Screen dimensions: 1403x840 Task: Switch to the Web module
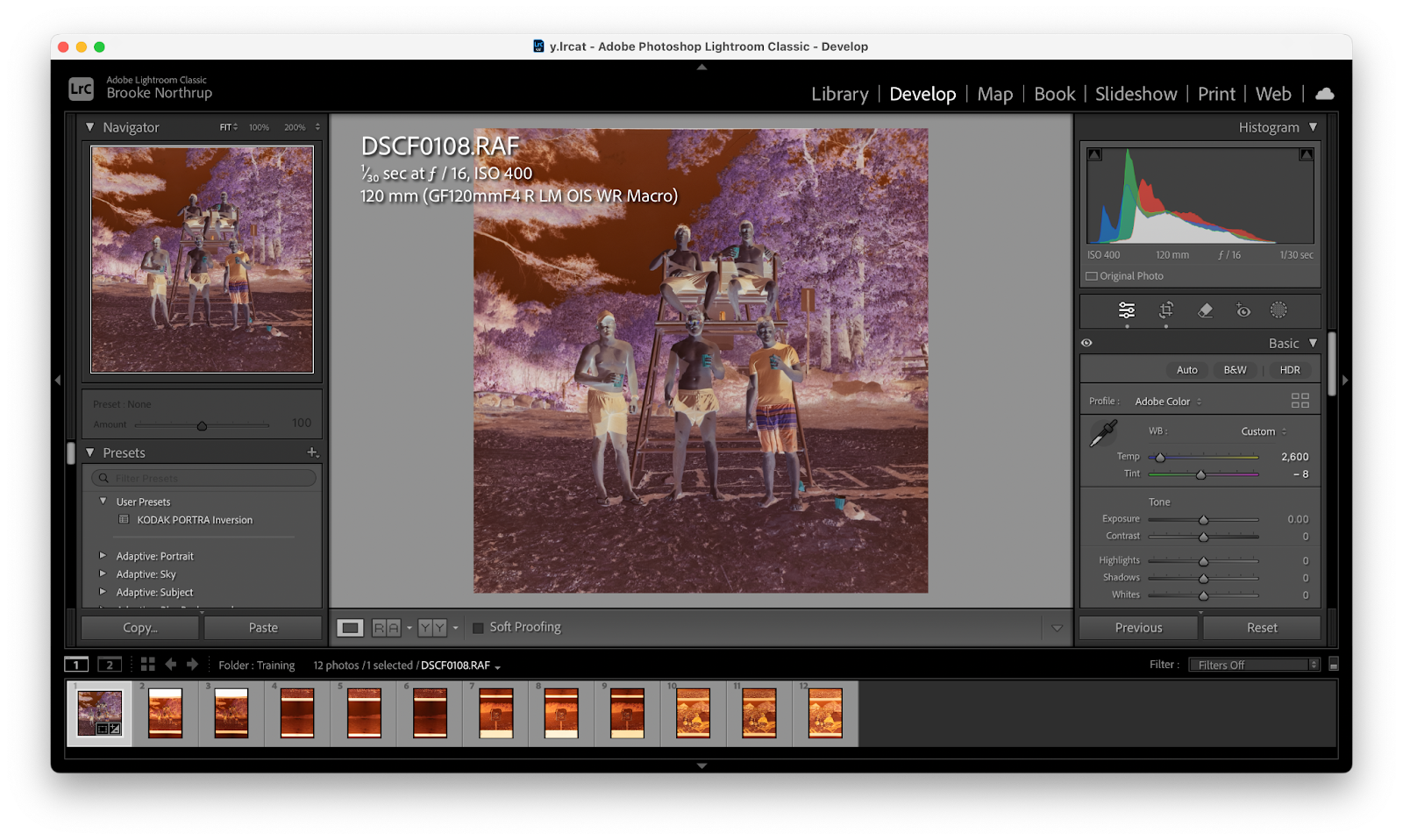click(1273, 94)
